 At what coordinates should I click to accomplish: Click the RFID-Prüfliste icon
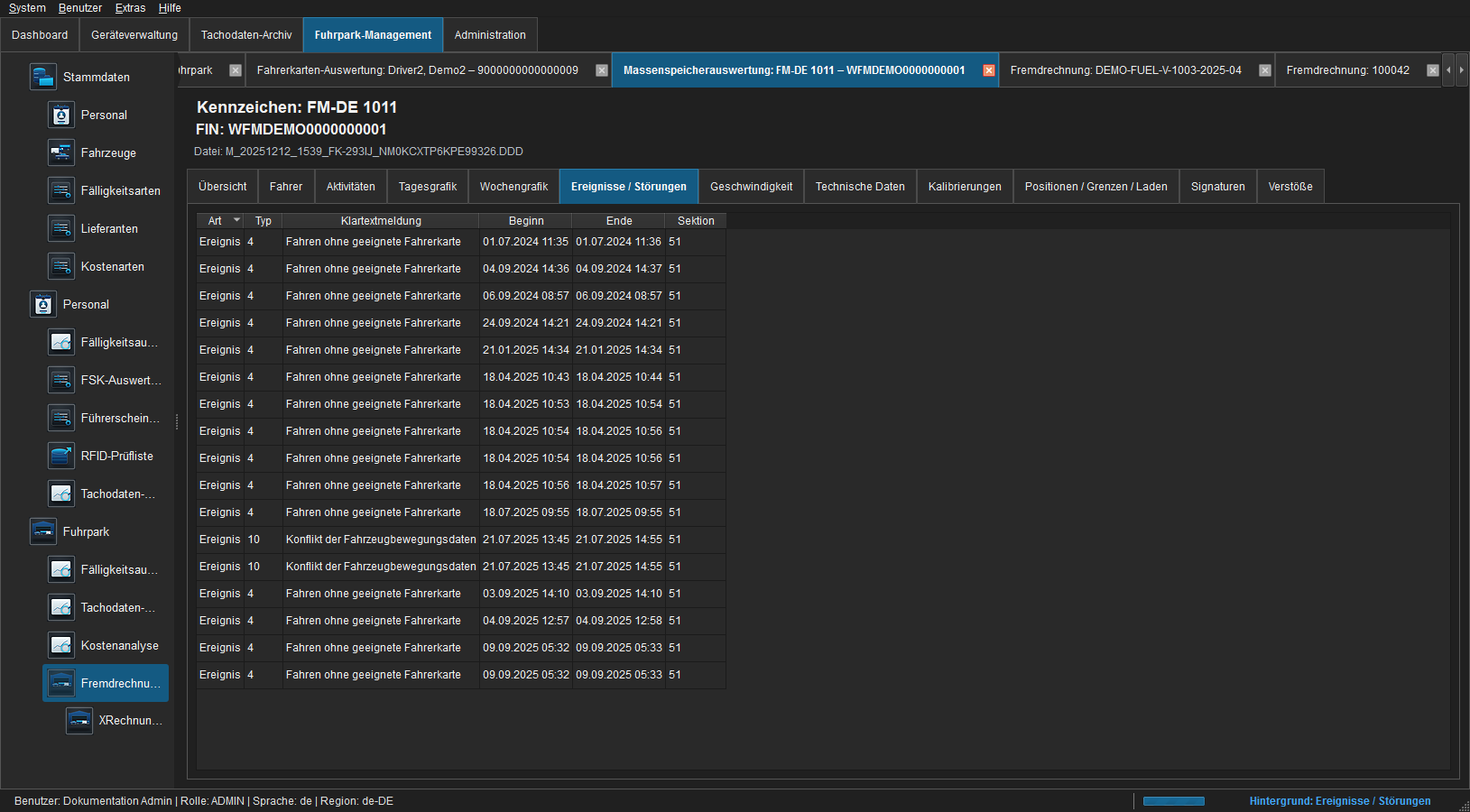(61, 456)
